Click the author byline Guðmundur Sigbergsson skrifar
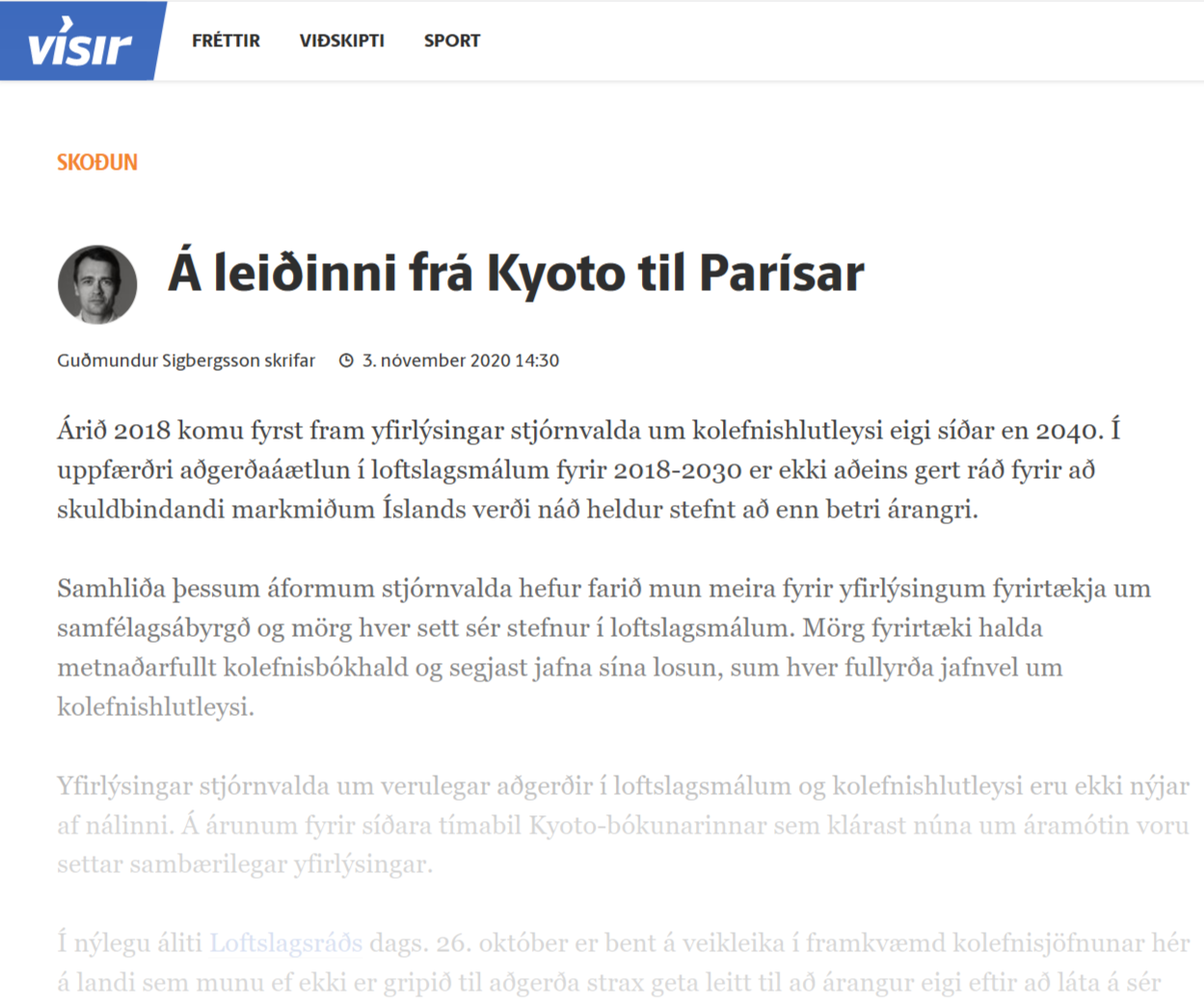 tap(185, 360)
